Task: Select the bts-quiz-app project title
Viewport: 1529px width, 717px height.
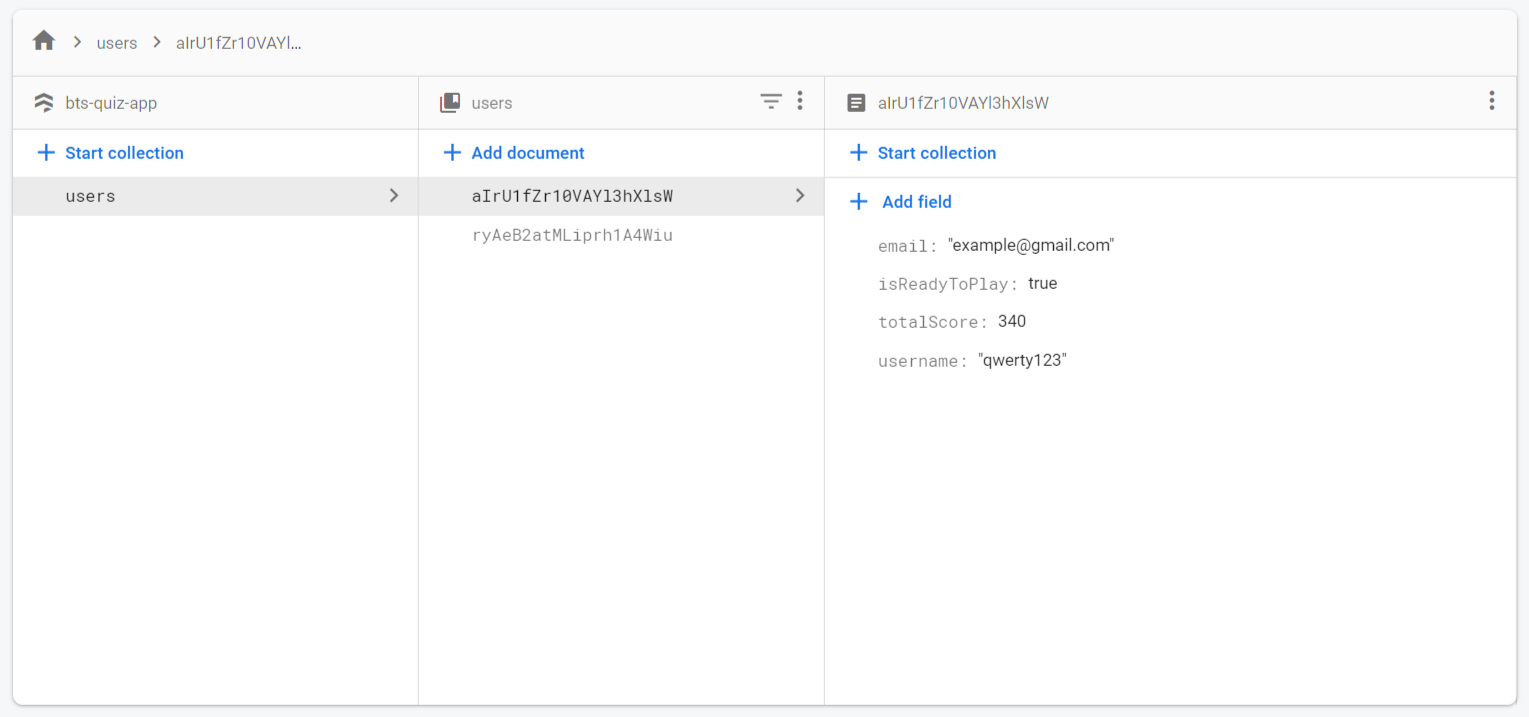Action: pyautogui.click(x=111, y=103)
